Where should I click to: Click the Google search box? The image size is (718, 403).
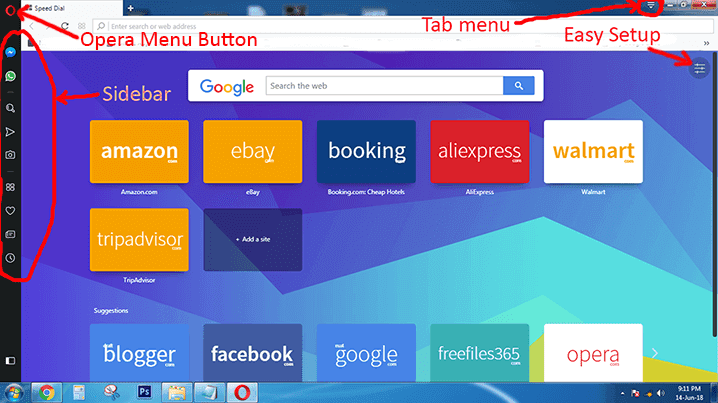coord(384,86)
